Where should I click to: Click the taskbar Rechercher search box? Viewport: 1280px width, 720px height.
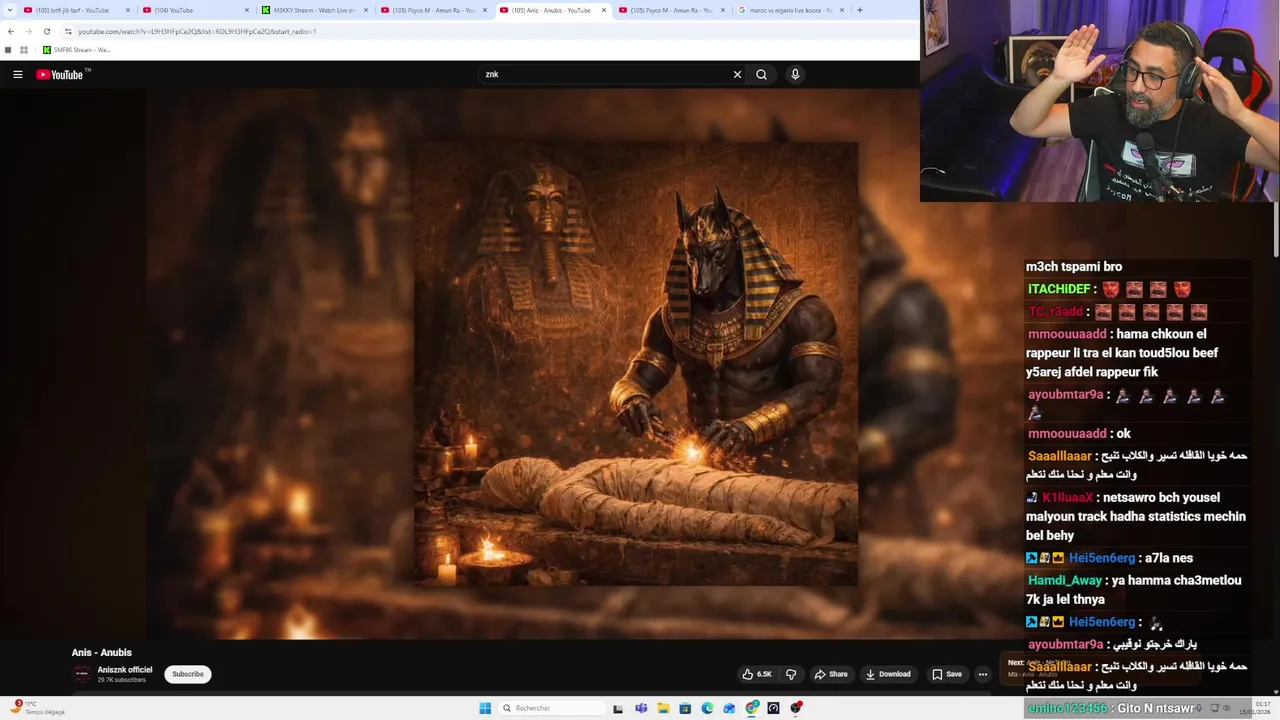(552, 708)
